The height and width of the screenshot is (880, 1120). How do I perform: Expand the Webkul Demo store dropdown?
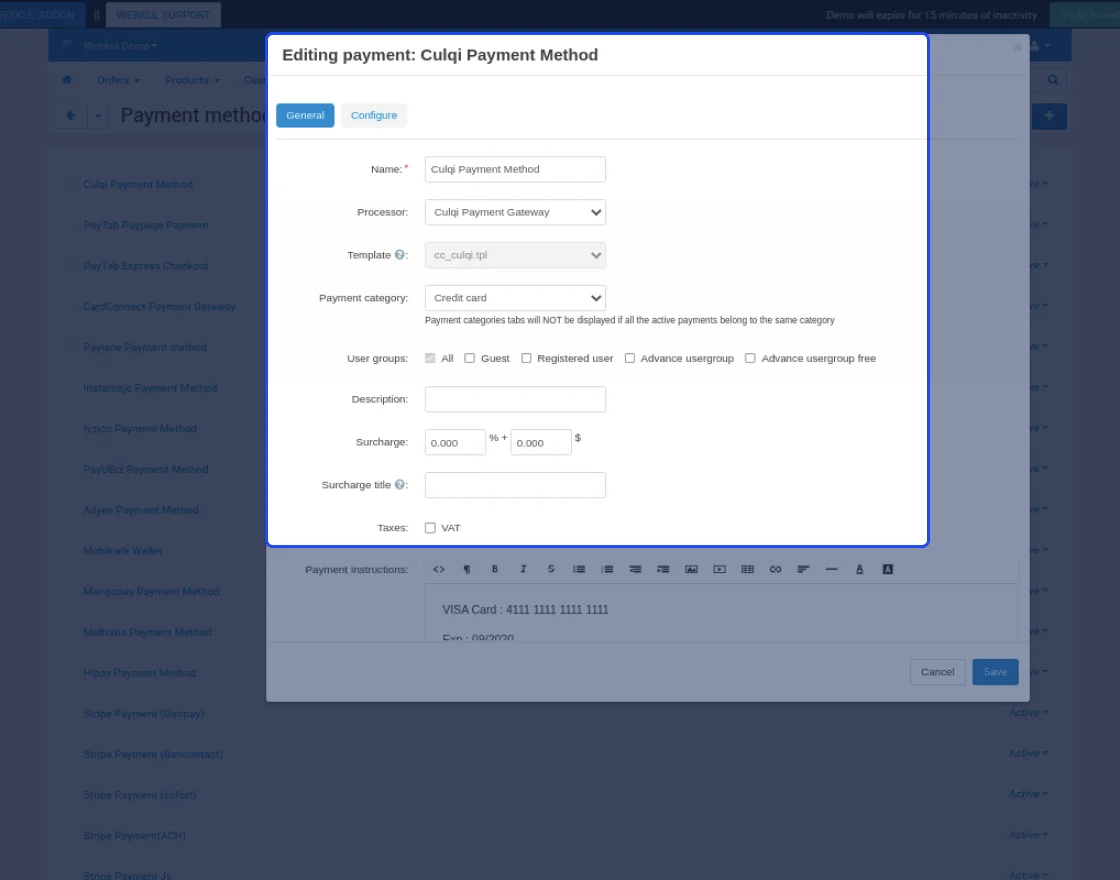[119, 46]
